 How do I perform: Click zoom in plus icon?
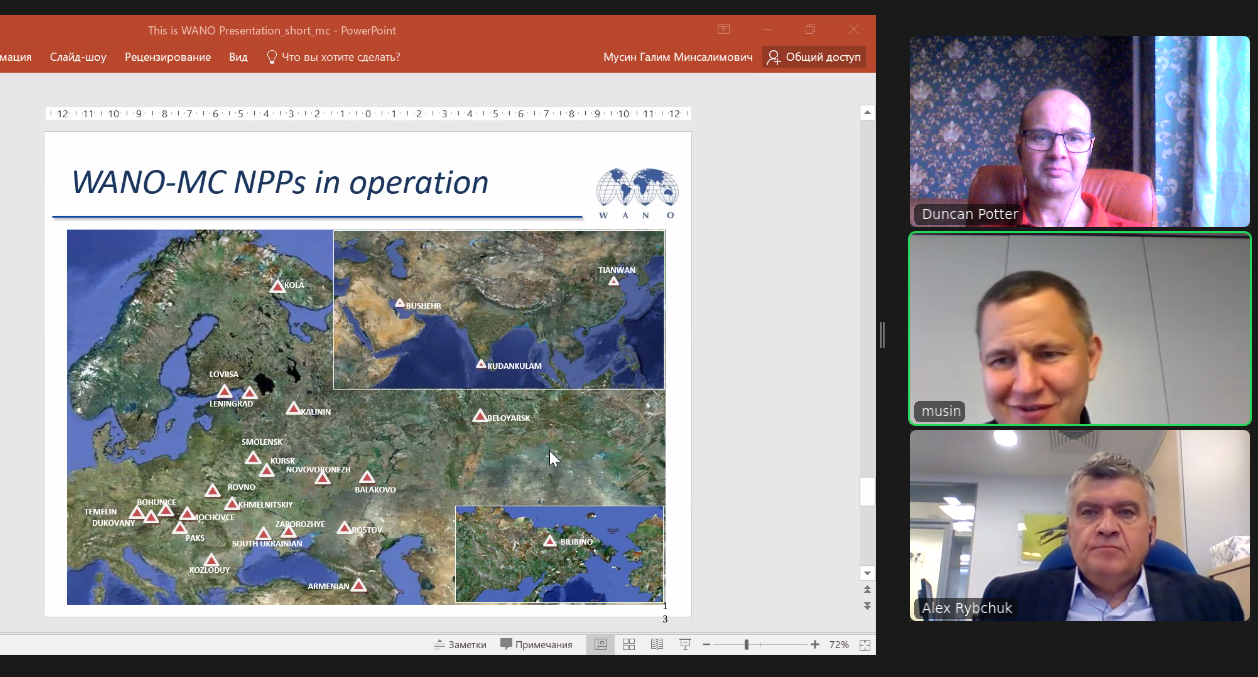coord(815,645)
